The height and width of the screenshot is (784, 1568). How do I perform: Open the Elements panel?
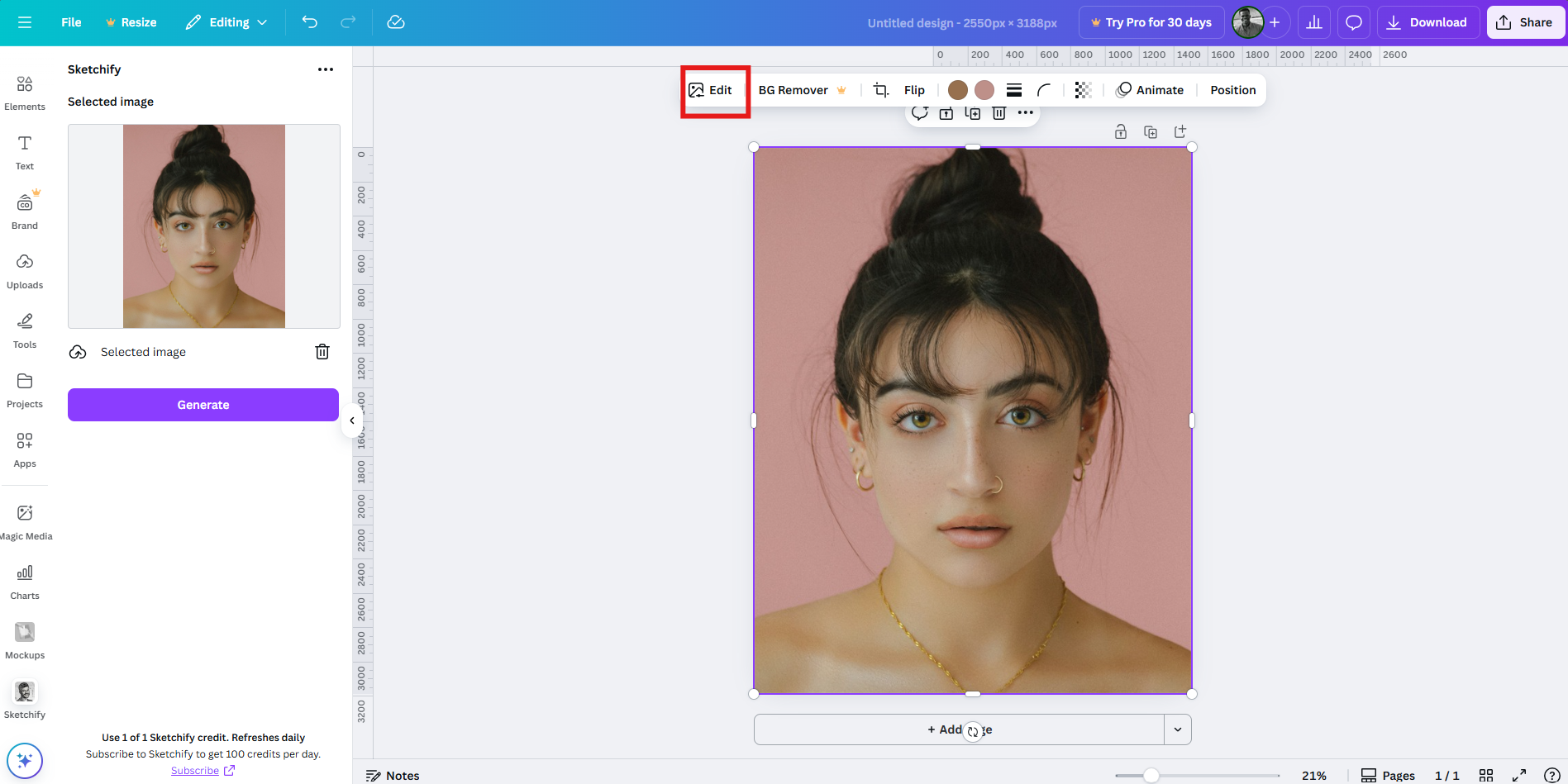(x=24, y=91)
